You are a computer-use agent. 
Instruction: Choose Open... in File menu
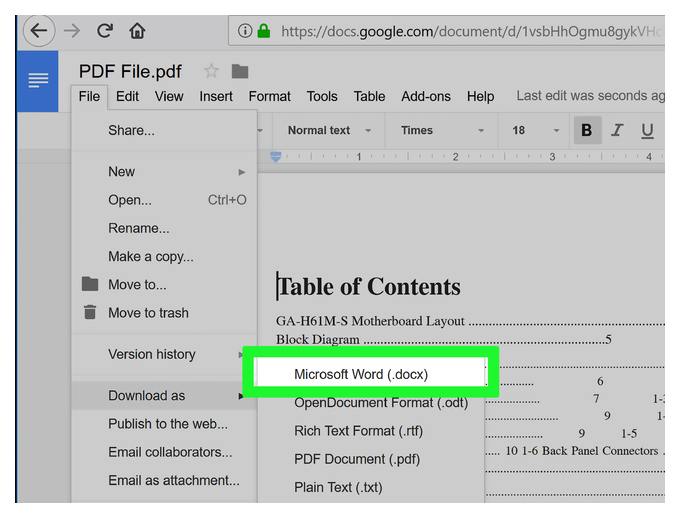(164, 200)
